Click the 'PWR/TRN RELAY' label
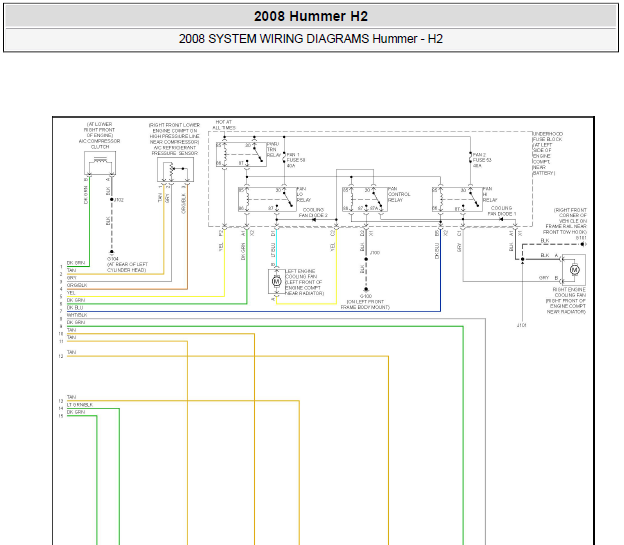The height and width of the screenshot is (545, 624). tap(273, 149)
